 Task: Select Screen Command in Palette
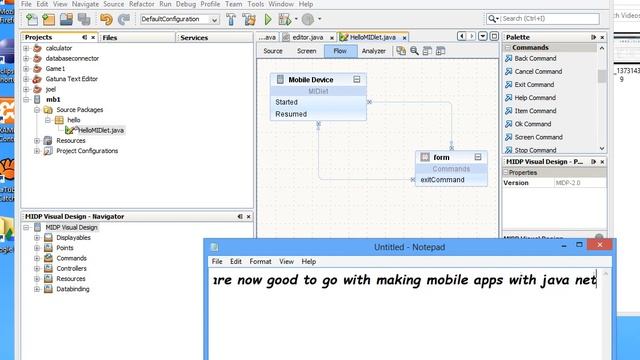[538, 137]
